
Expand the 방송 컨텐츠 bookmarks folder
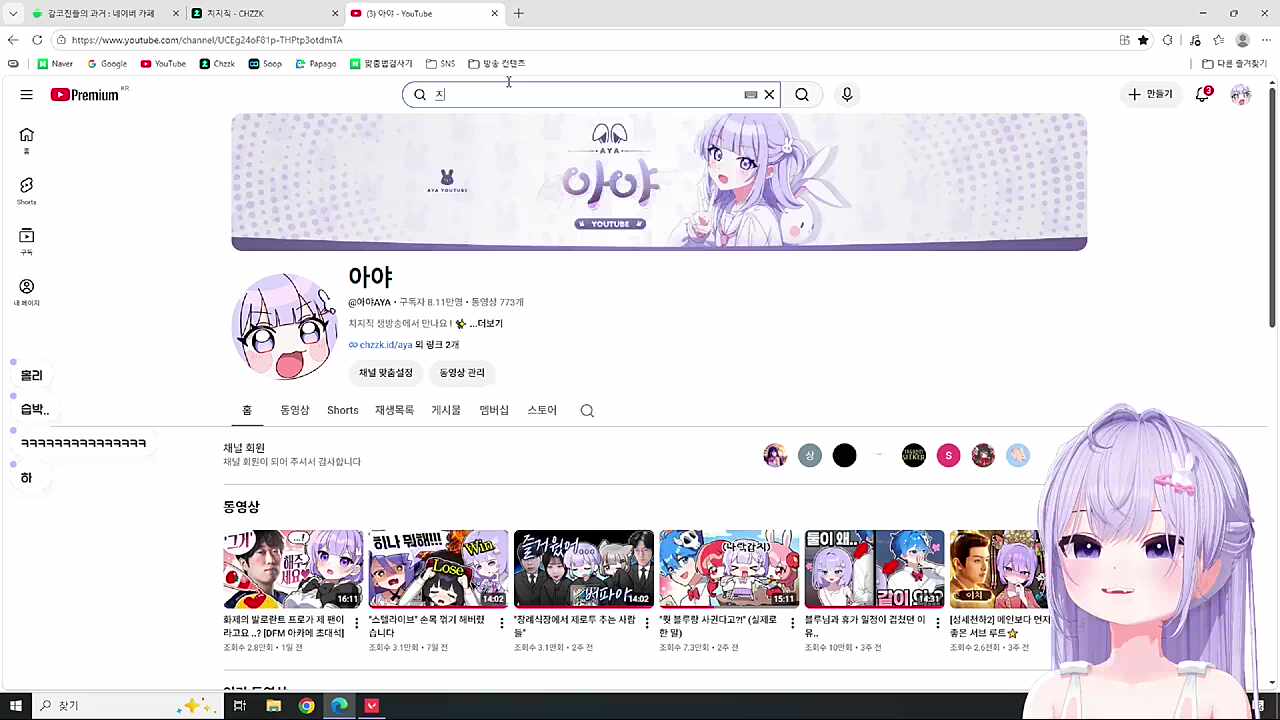(496, 63)
